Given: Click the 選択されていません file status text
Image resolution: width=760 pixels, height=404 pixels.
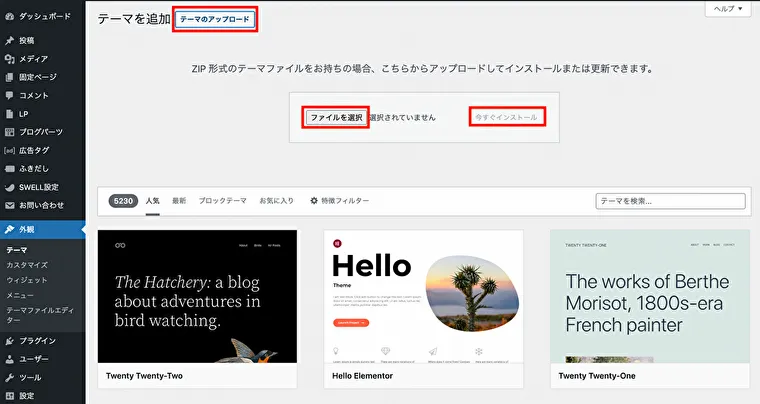Looking at the screenshot, I should click(x=403, y=118).
